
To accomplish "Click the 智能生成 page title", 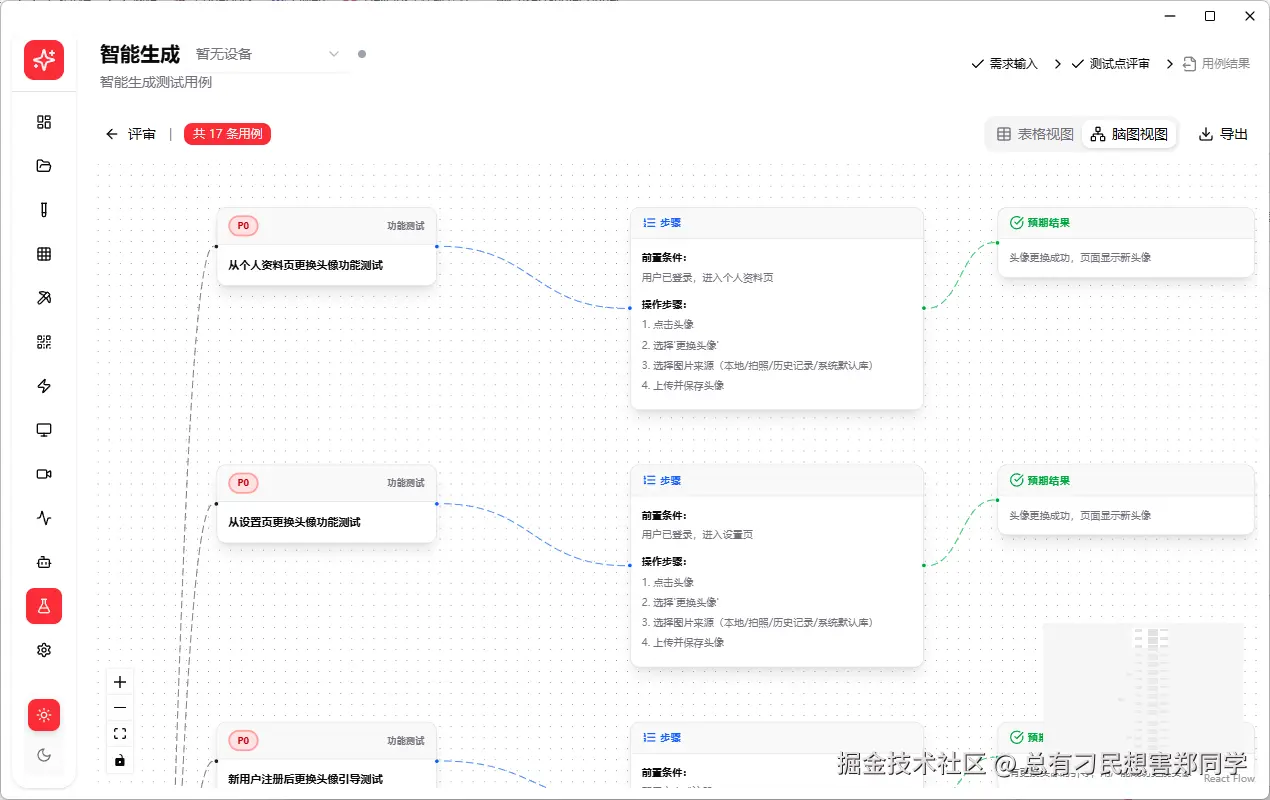I will 140,54.
